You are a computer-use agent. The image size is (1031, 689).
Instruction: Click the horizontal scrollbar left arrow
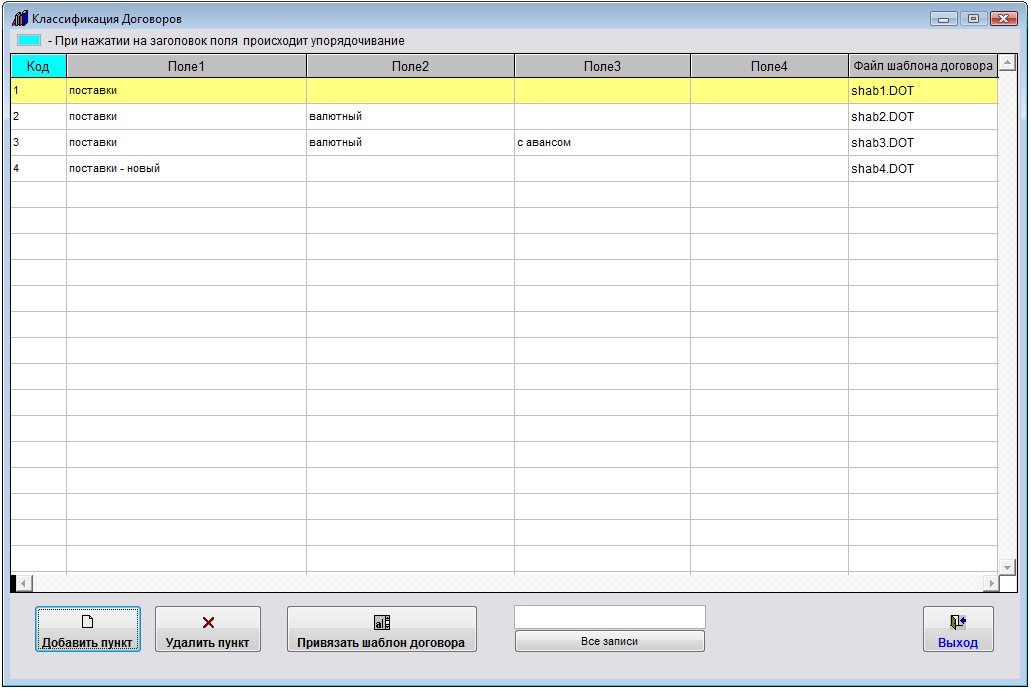[24, 583]
